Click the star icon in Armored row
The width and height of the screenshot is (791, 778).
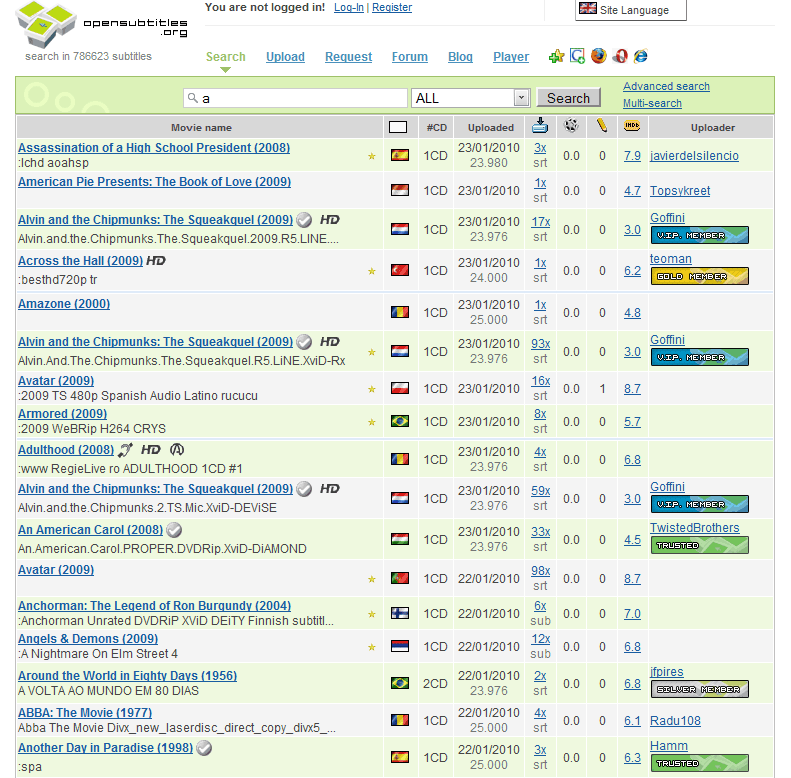click(372, 422)
